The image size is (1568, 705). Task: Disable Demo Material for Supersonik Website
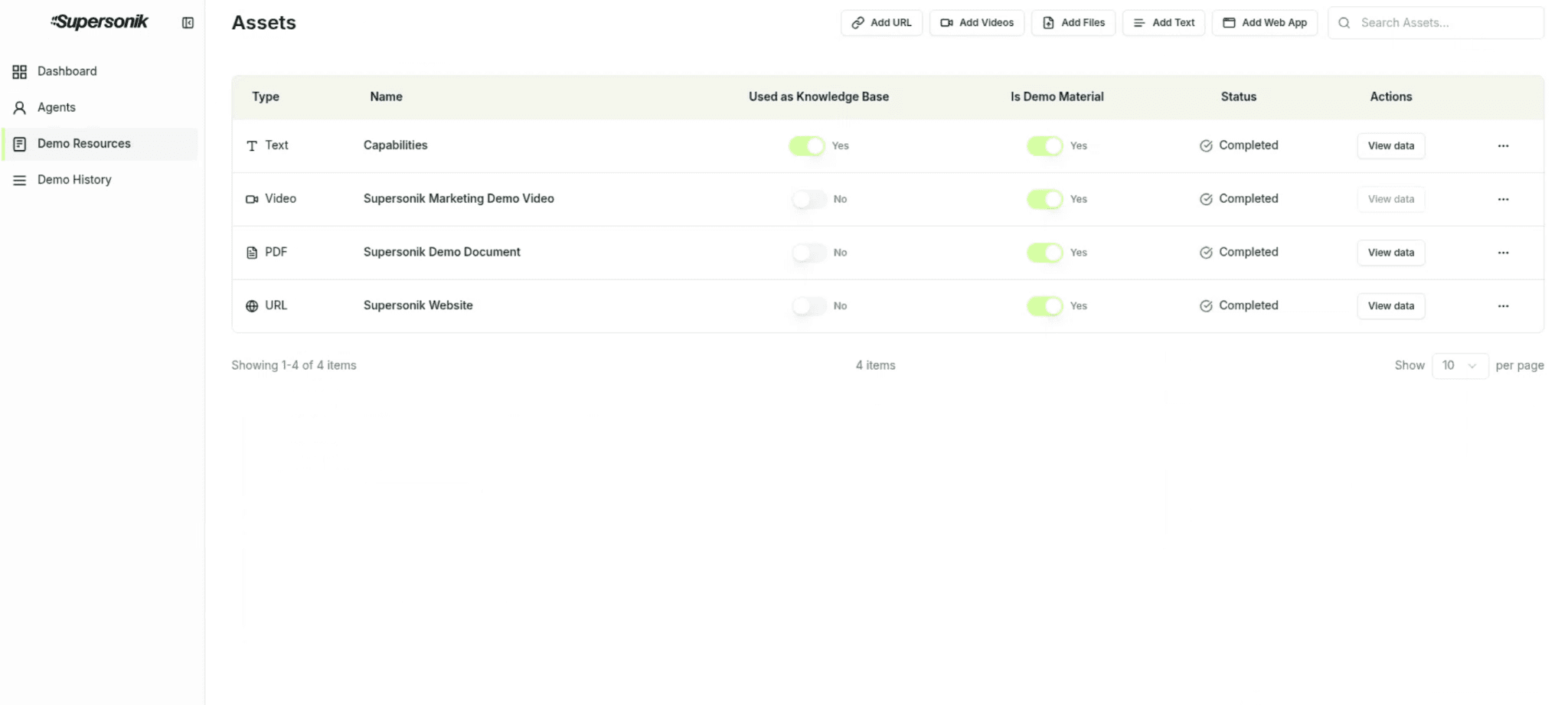click(1045, 306)
